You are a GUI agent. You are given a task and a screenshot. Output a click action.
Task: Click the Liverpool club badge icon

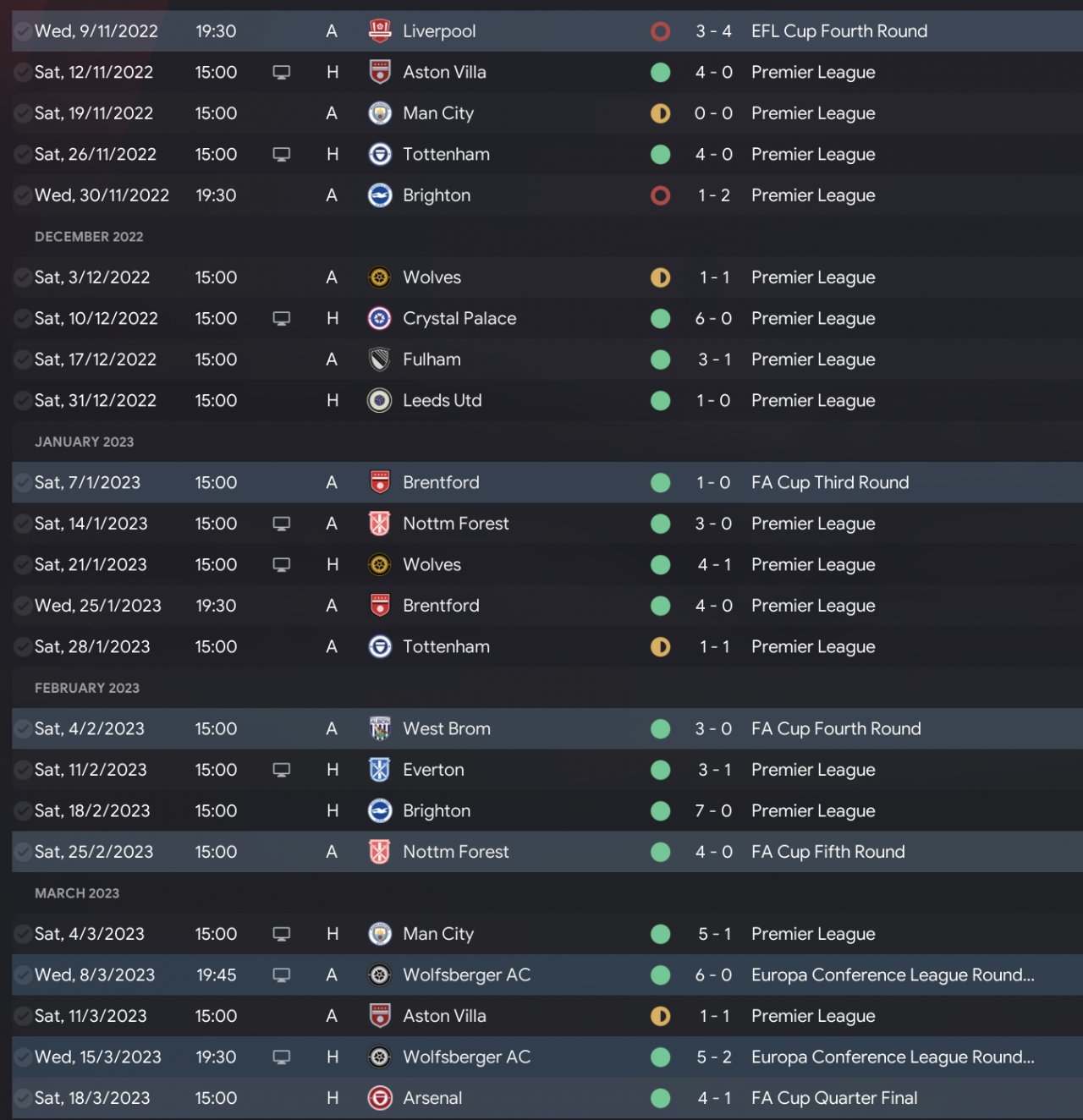(x=380, y=31)
